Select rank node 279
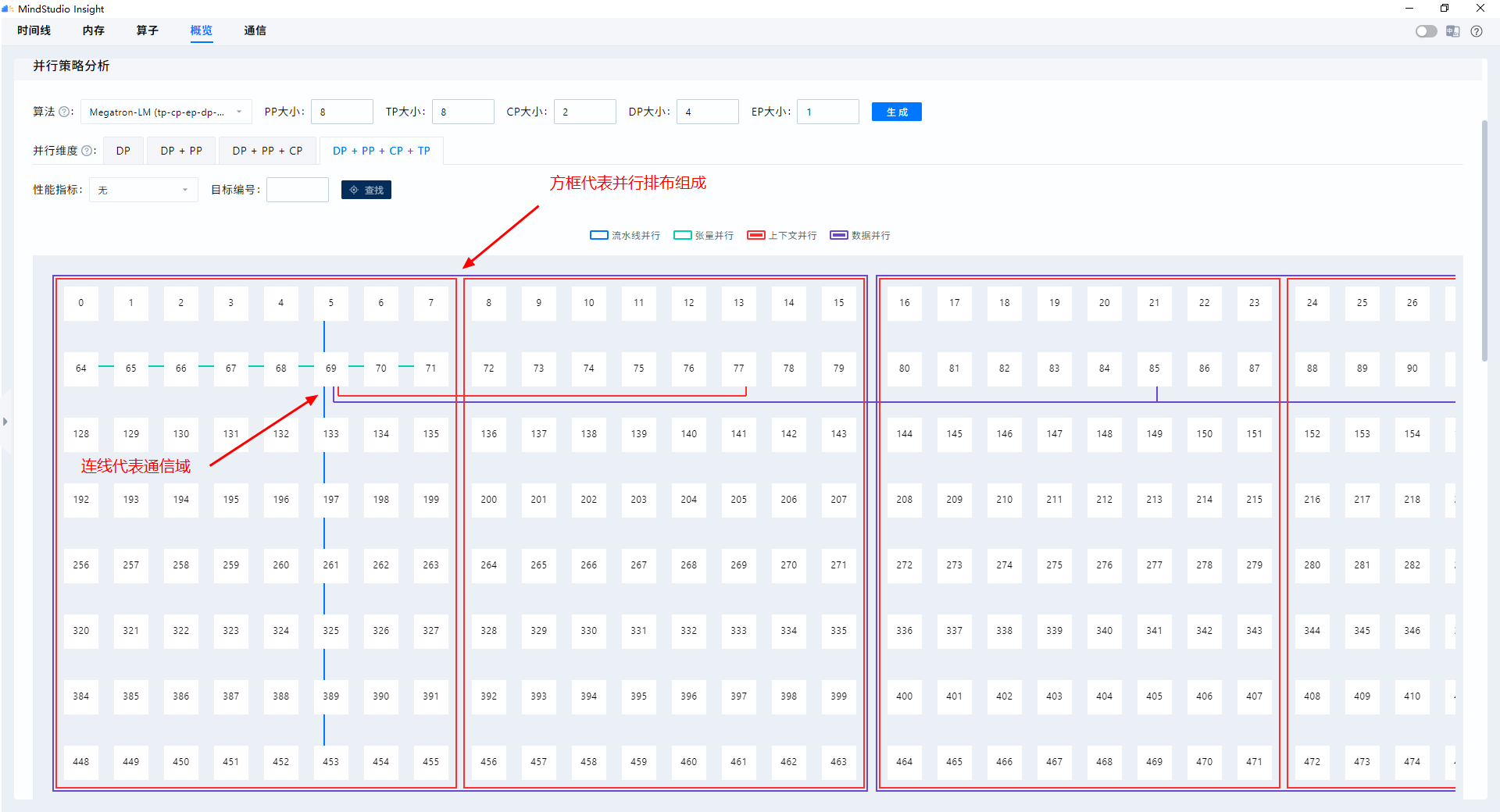1500x812 pixels. point(1255,565)
